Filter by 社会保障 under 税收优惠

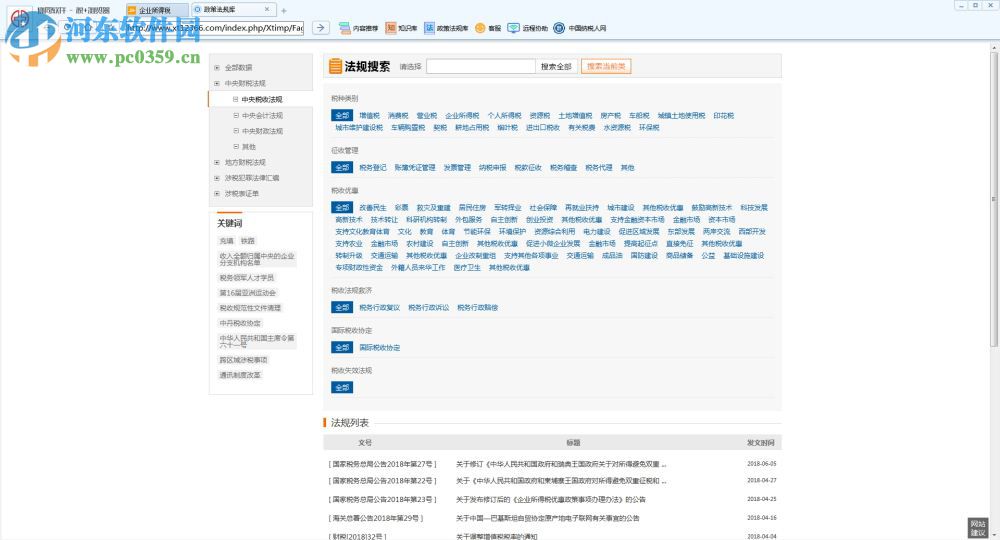coord(543,208)
